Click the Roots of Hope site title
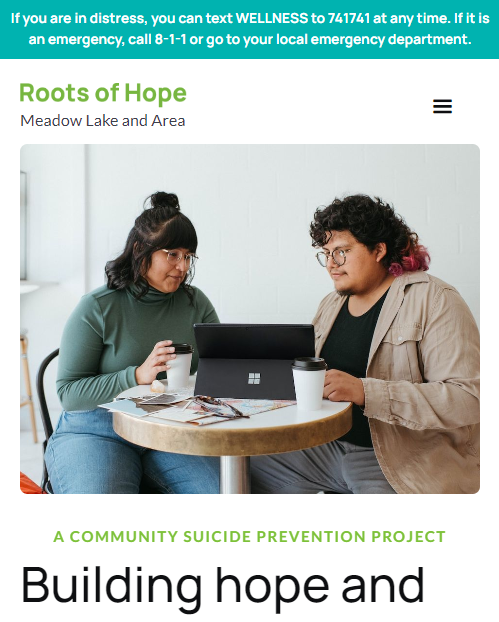 pyautogui.click(x=103, y=93)
